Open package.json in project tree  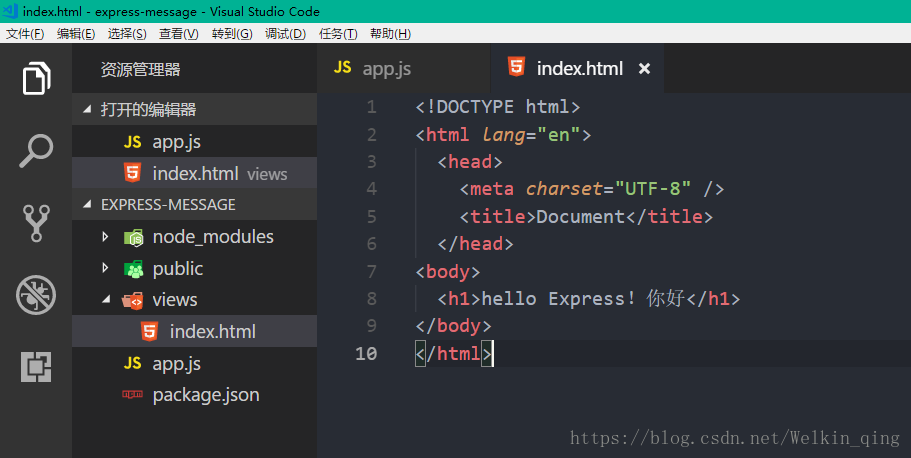pos(195,395)
